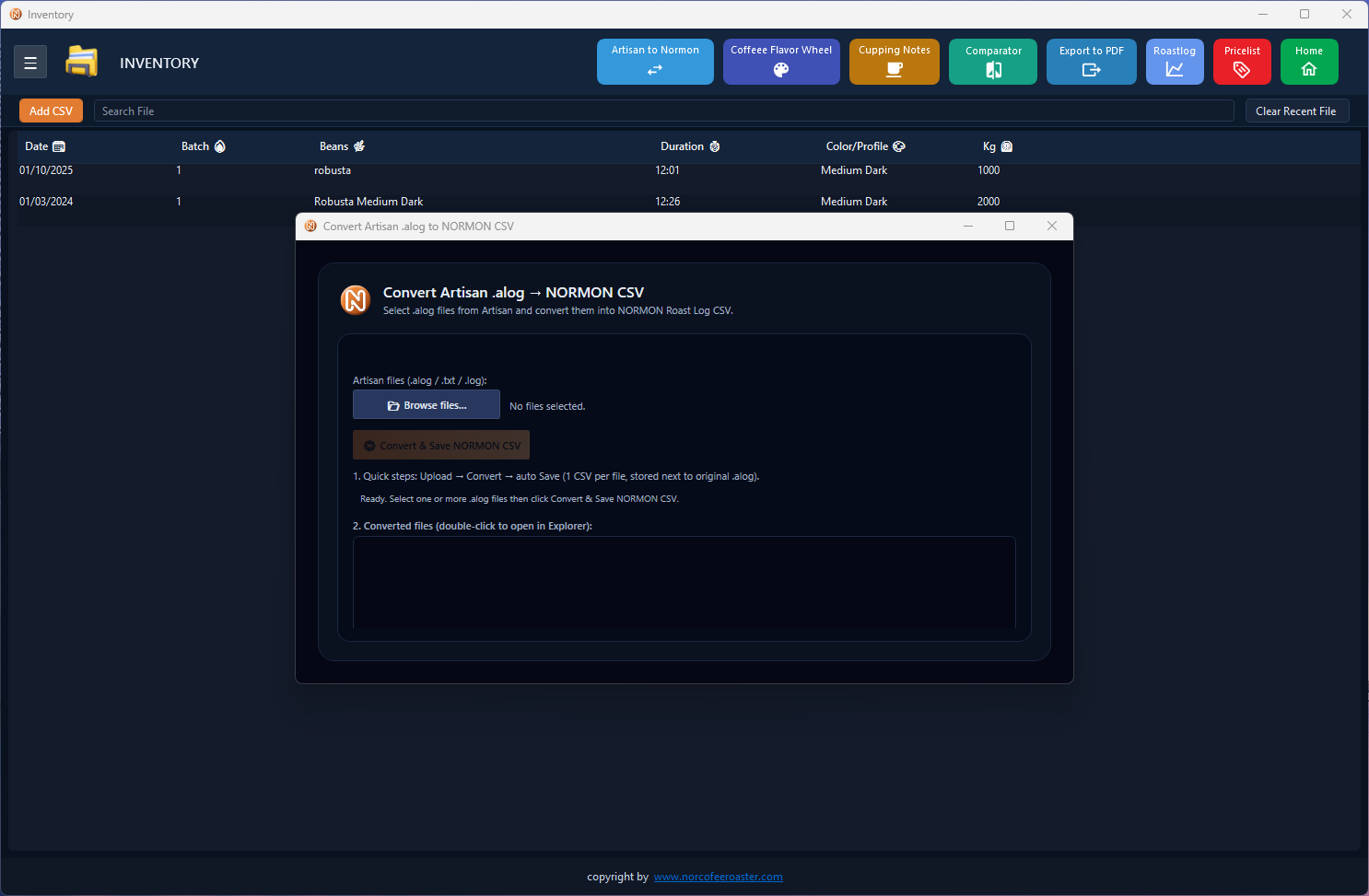This screenshot has width=1369, height=896.
Task: Click the NORMON logo in the dialog
Action: point(355,299)
